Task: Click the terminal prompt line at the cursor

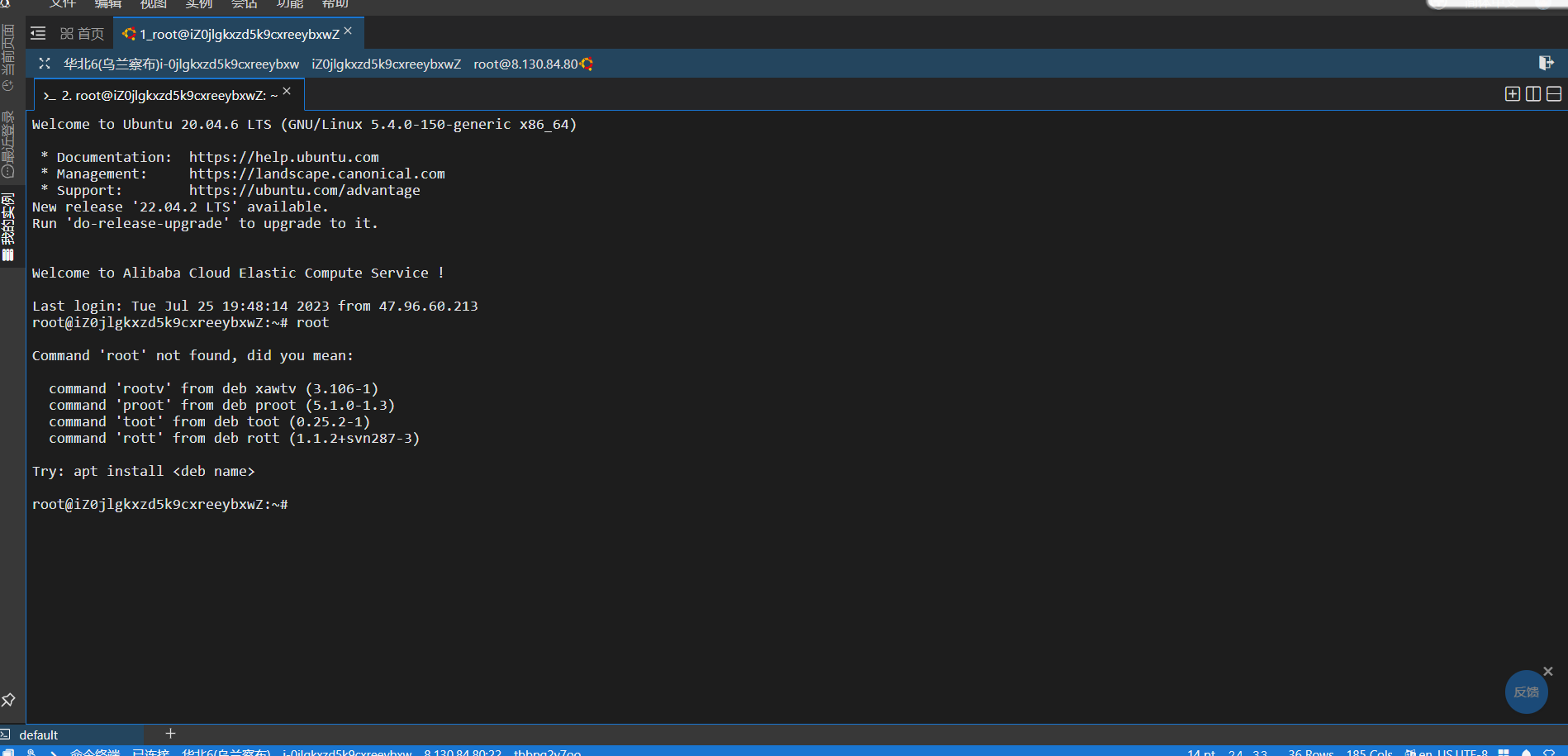Action: 160,504
